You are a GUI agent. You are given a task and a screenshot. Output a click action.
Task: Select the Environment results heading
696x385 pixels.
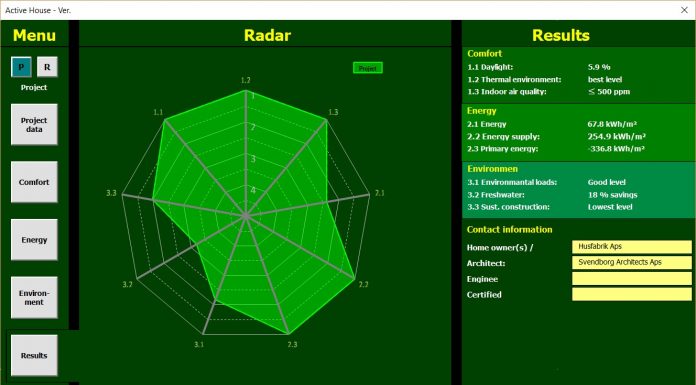pos(492,169)
